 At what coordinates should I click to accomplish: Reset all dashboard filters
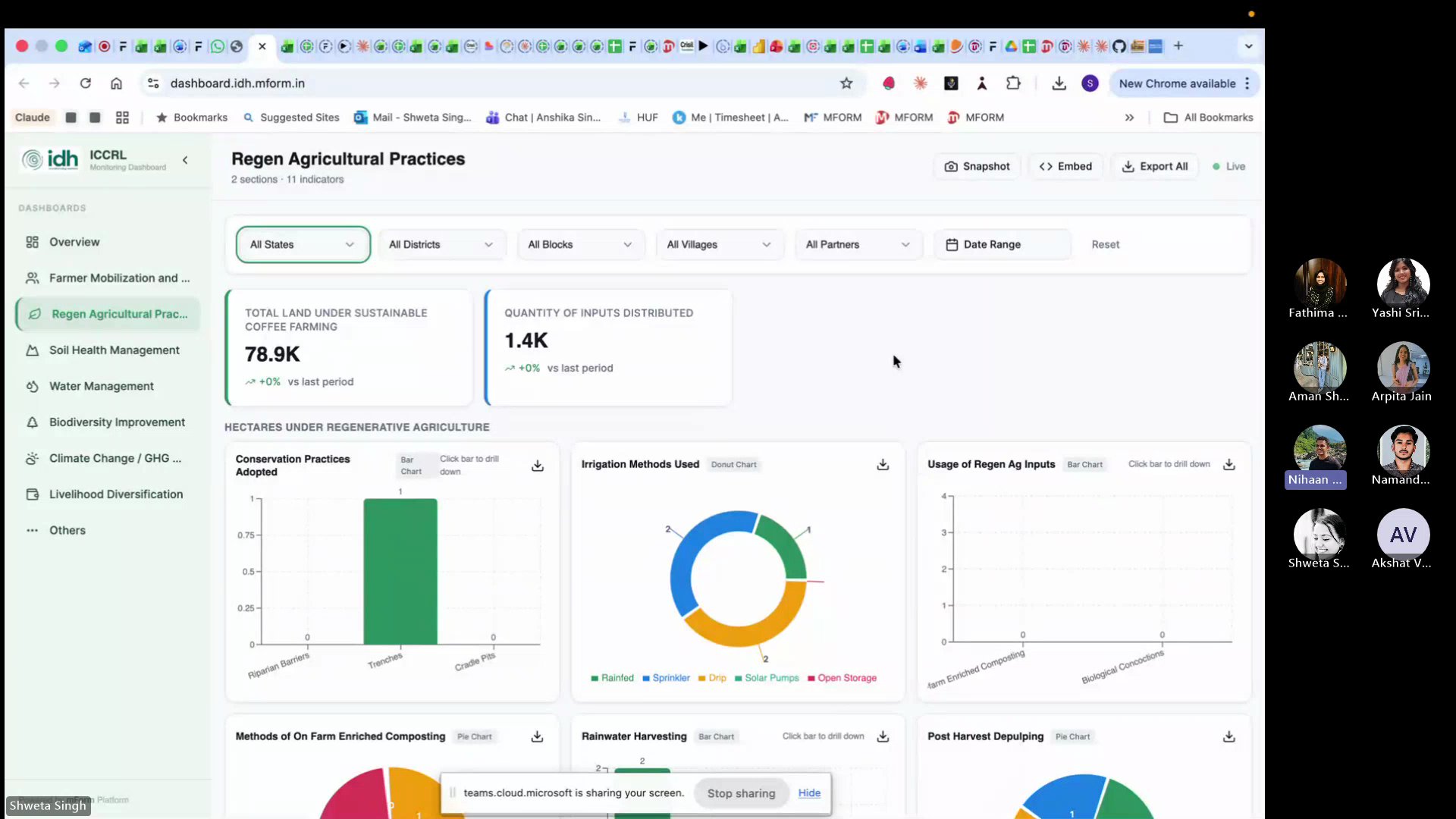[x=1105, y=244]
